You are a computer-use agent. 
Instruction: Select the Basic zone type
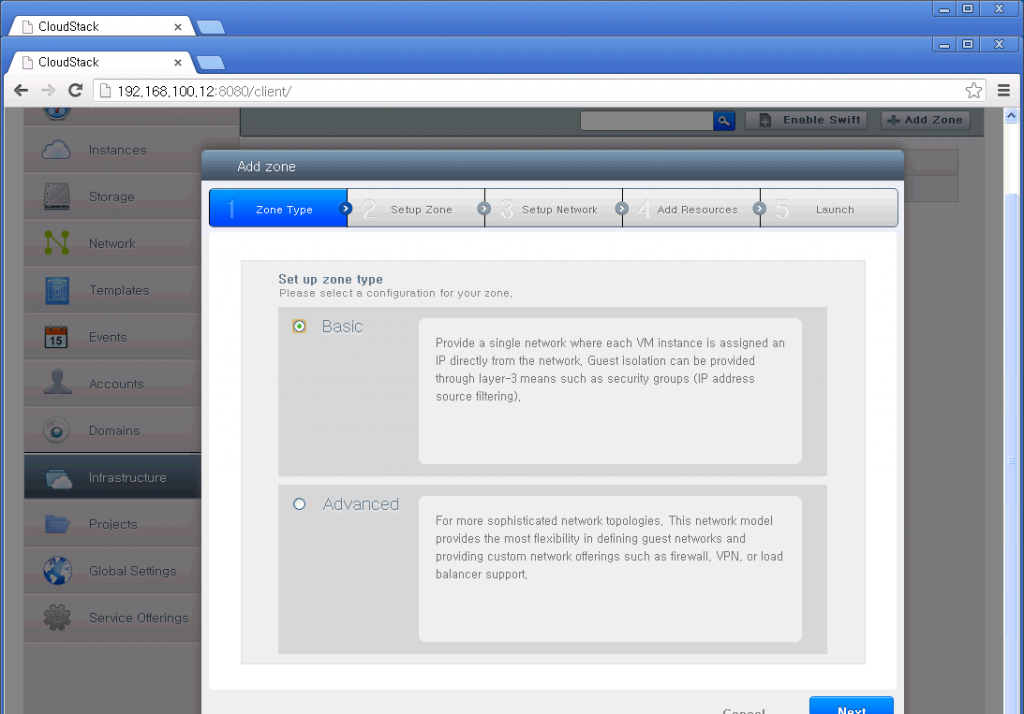298,325
